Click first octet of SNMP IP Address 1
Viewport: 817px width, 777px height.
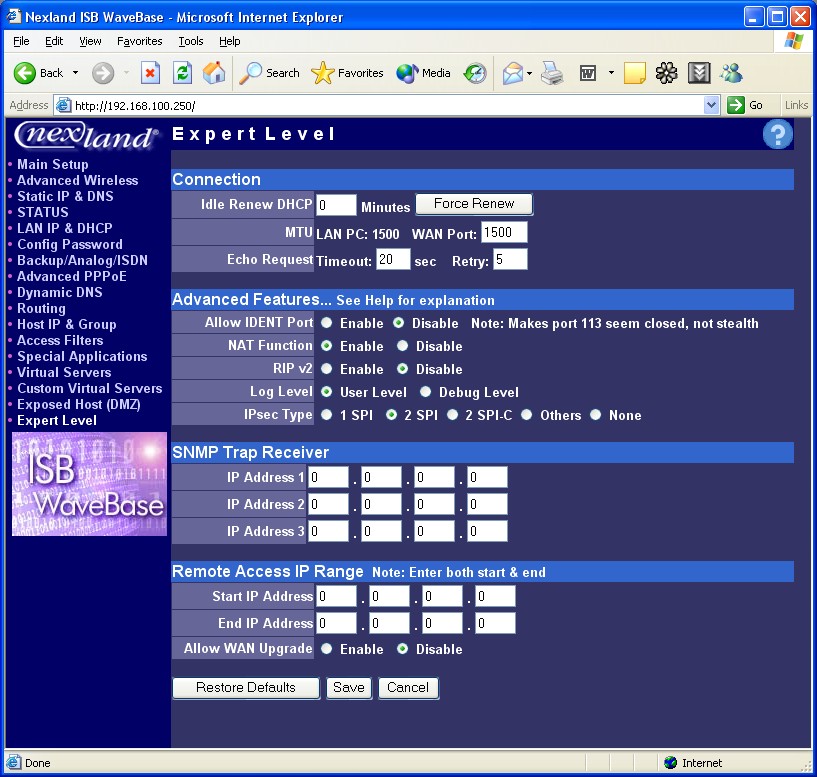(x=328, y=477)
